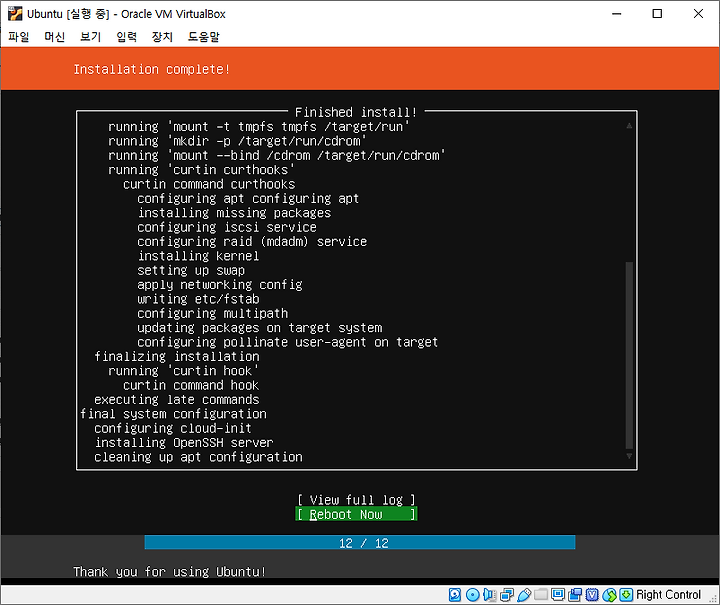This screenshot has width=720, height=605.
Task: Click the 'Finished install!' title
Action: click(x=356, y=112)
